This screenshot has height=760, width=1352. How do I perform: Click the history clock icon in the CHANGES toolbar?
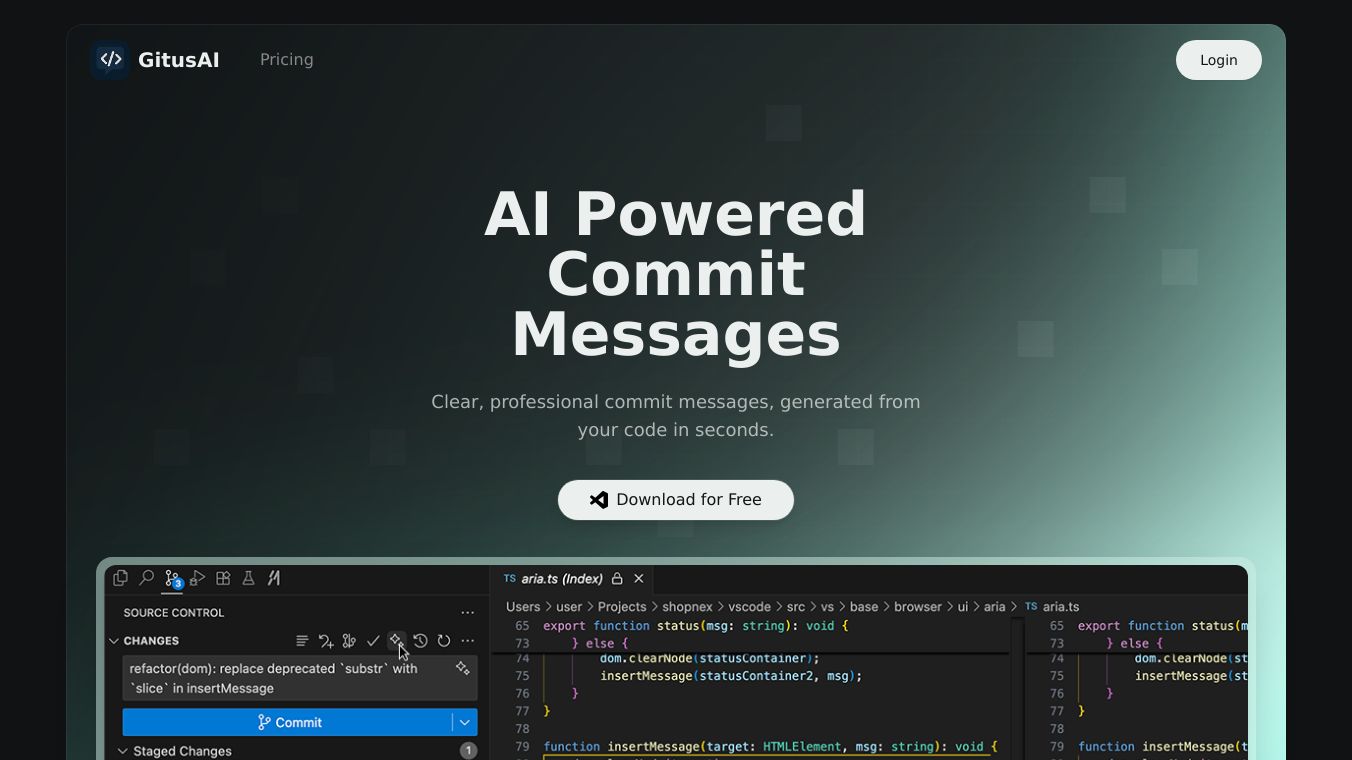tap(420, 641)
